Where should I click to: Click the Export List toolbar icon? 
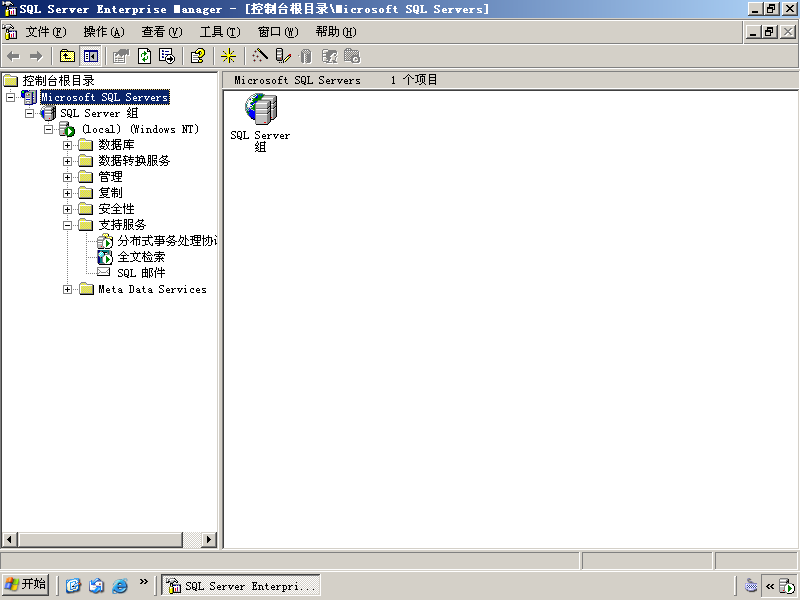(167, 56)
